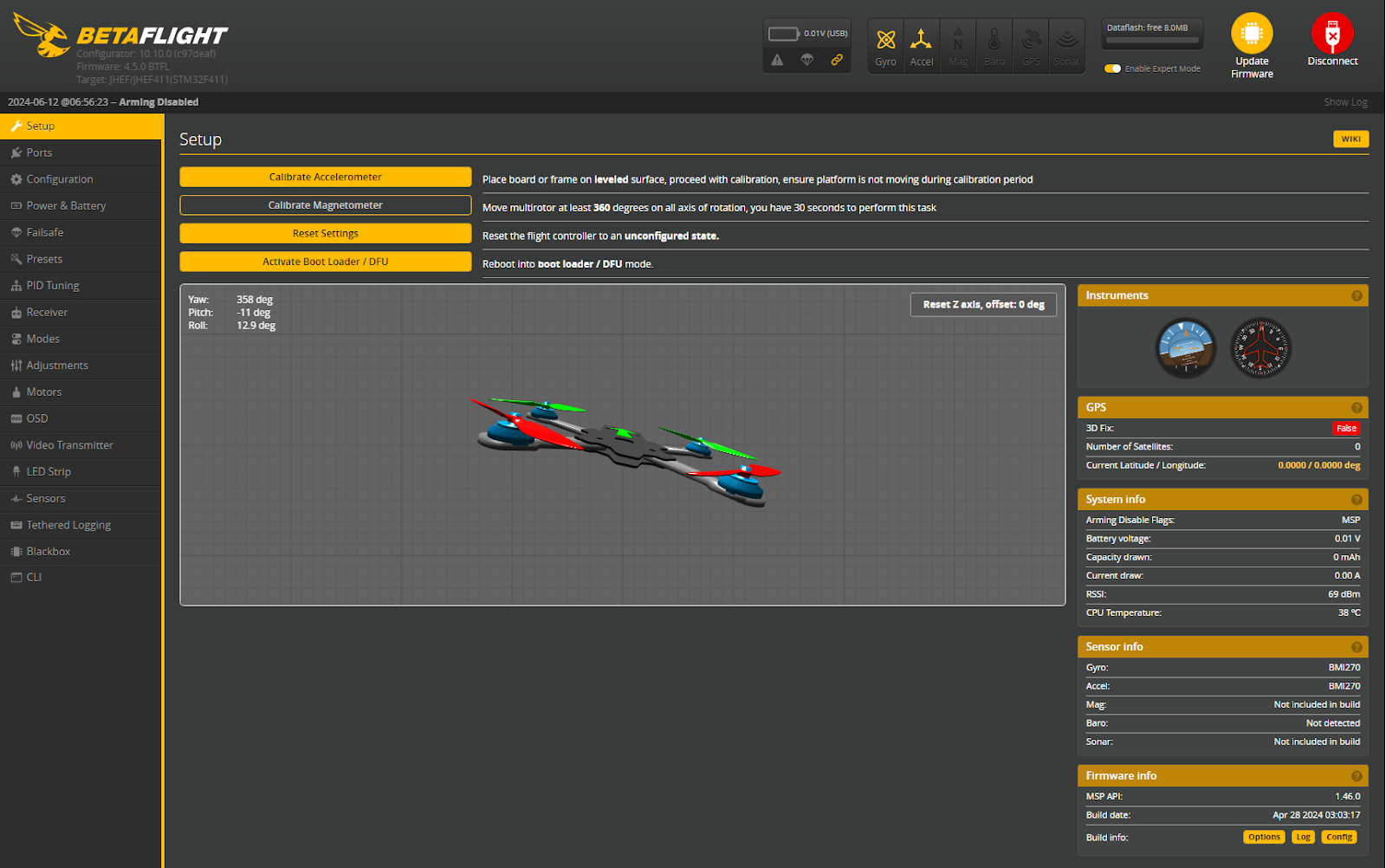
Task: Click build info Log button
Action: [x=1303, y=838]
